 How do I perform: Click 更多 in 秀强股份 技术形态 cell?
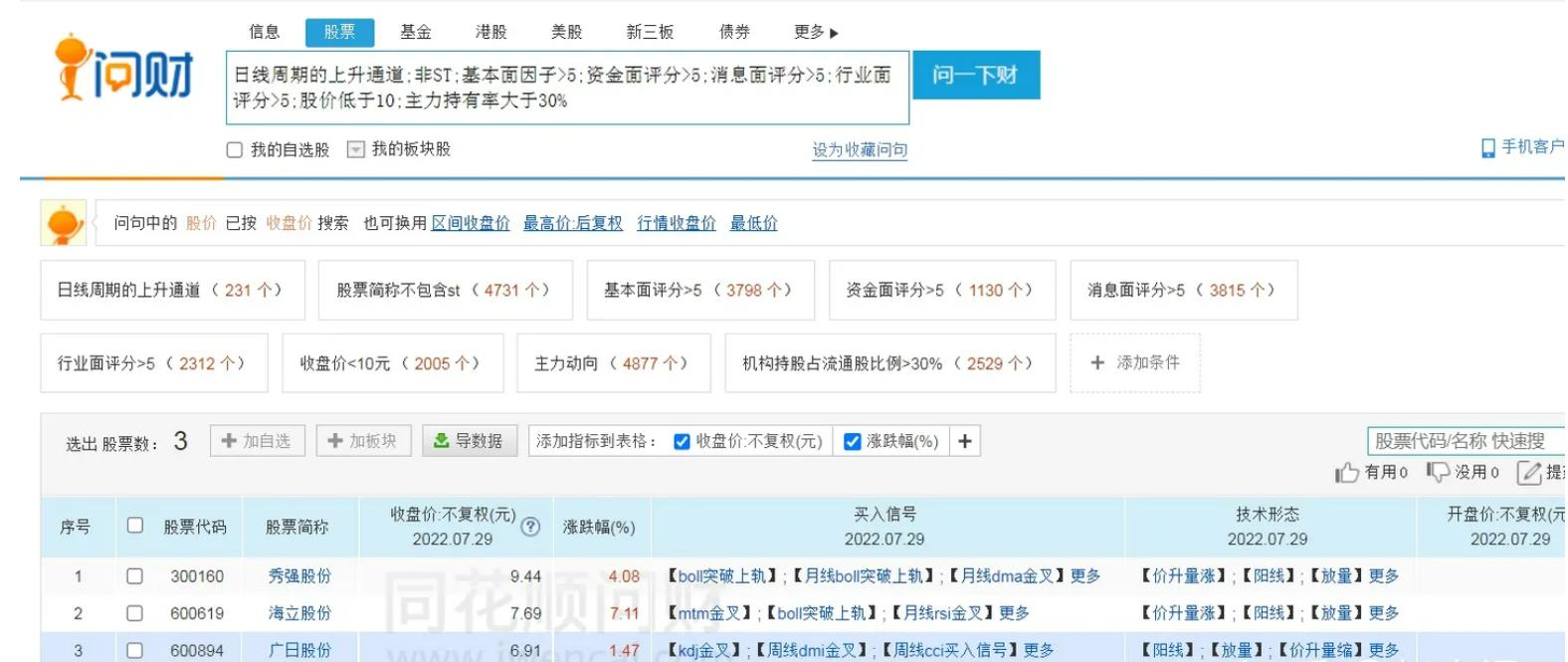pyautogui.click(x=1384, y=576)
